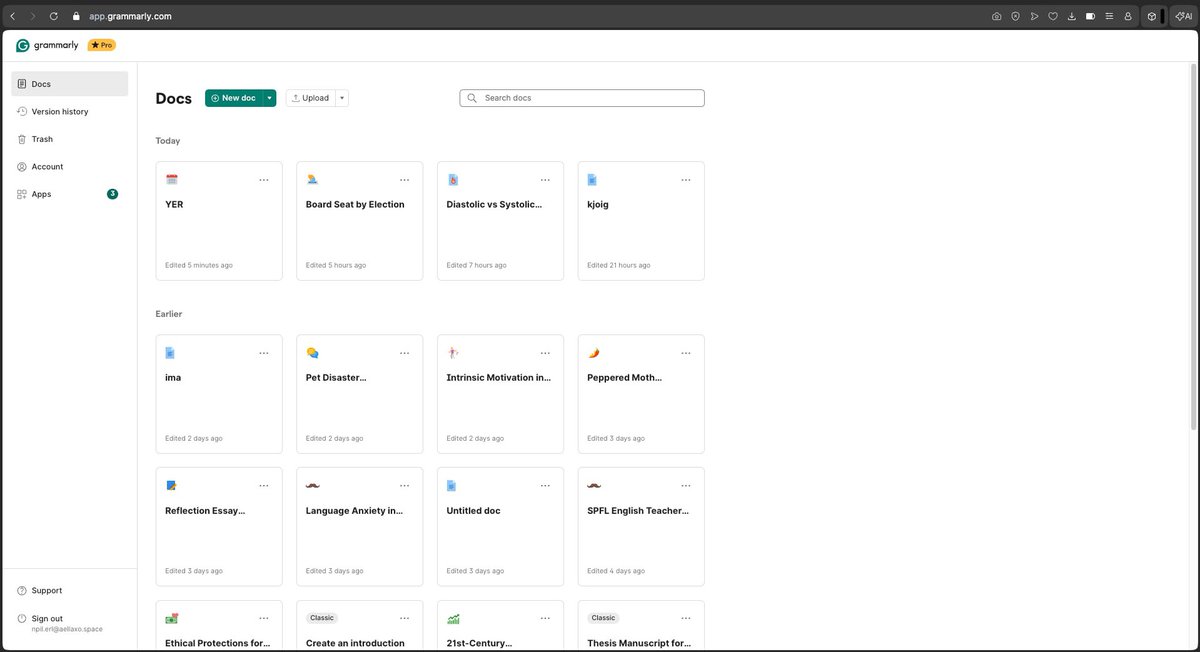
Task: Click "Edited 21 hours ago" text
Action: pos(619,265)
